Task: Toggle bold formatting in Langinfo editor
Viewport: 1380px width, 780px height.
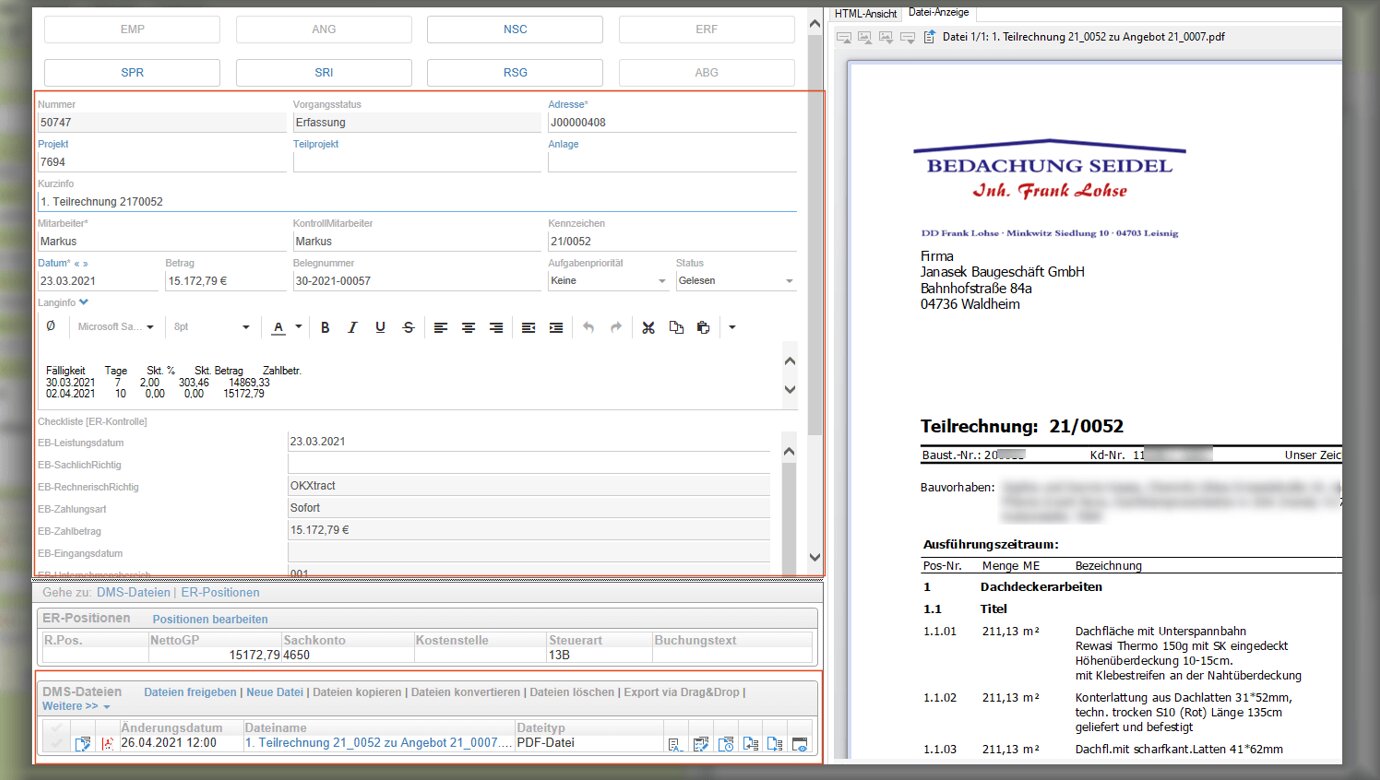Action: tap(324, 327)
